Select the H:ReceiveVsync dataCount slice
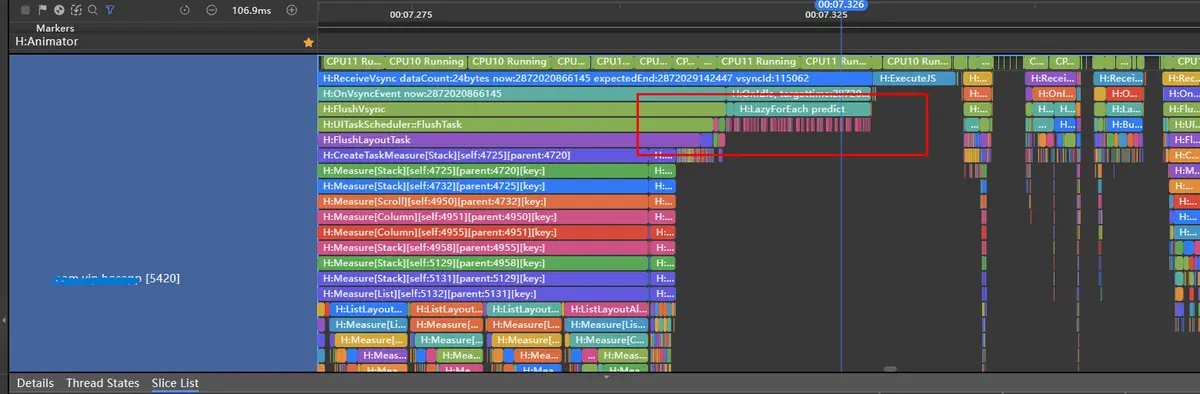1200x394 pixels. [596, 78]
